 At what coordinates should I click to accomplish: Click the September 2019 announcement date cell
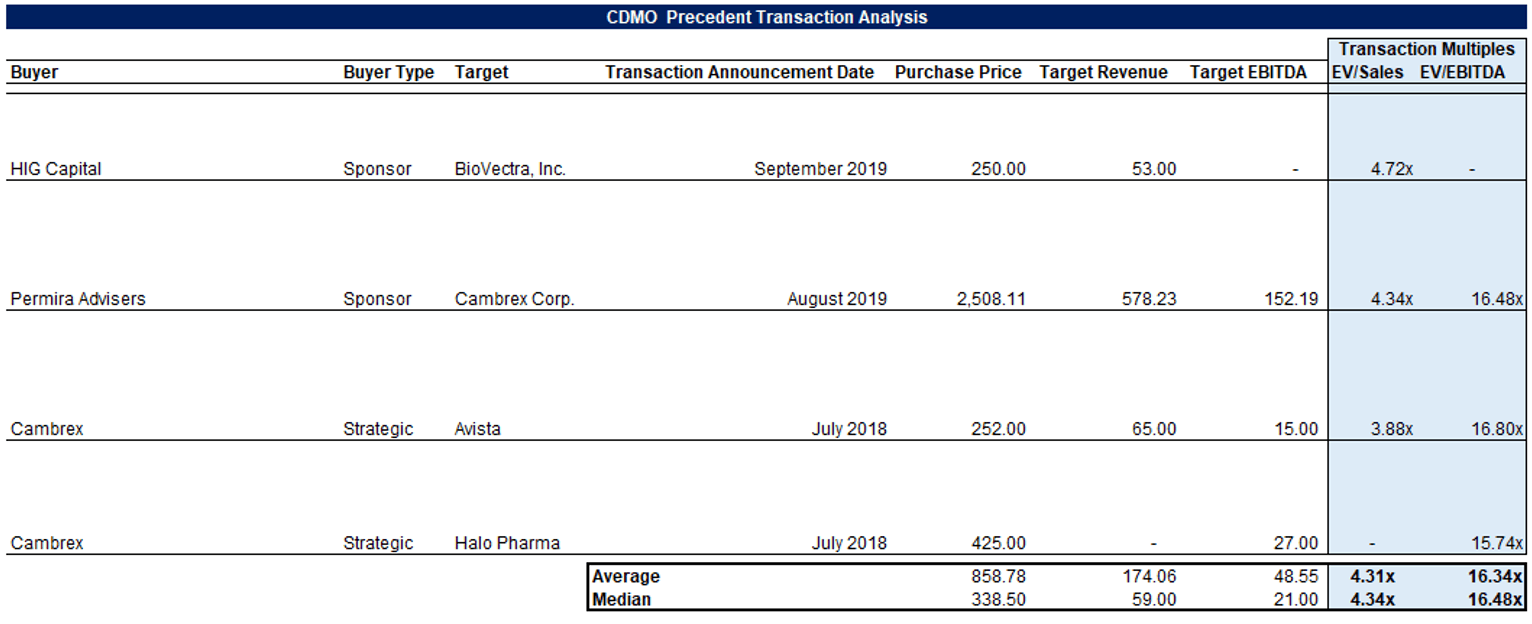coord(820,169)
